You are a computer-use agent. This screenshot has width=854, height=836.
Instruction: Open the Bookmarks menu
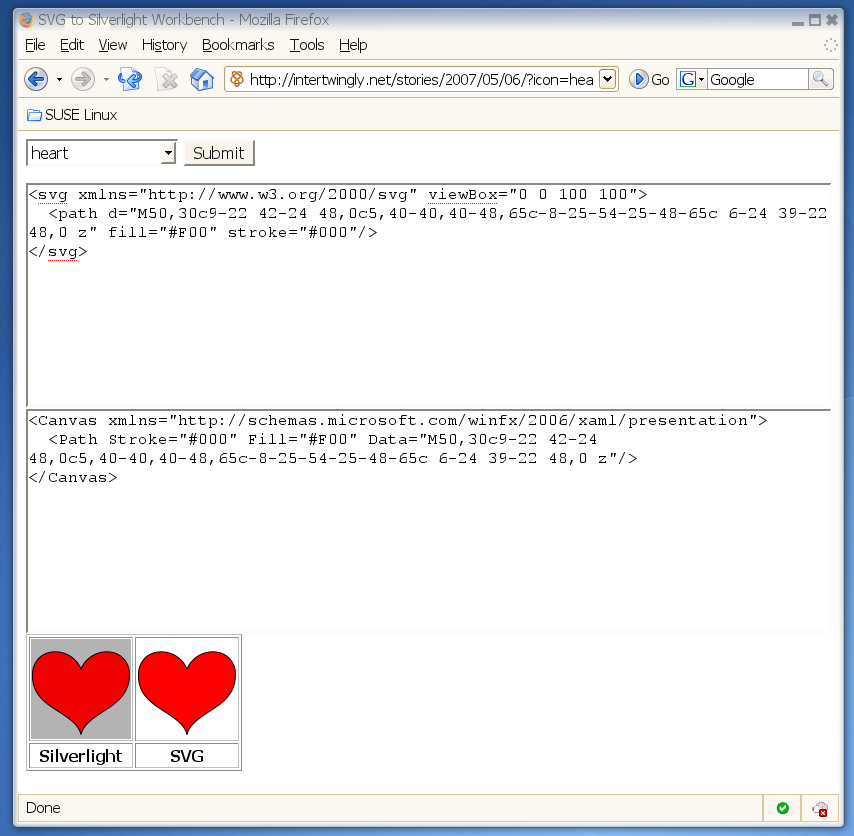pos(238,45)
